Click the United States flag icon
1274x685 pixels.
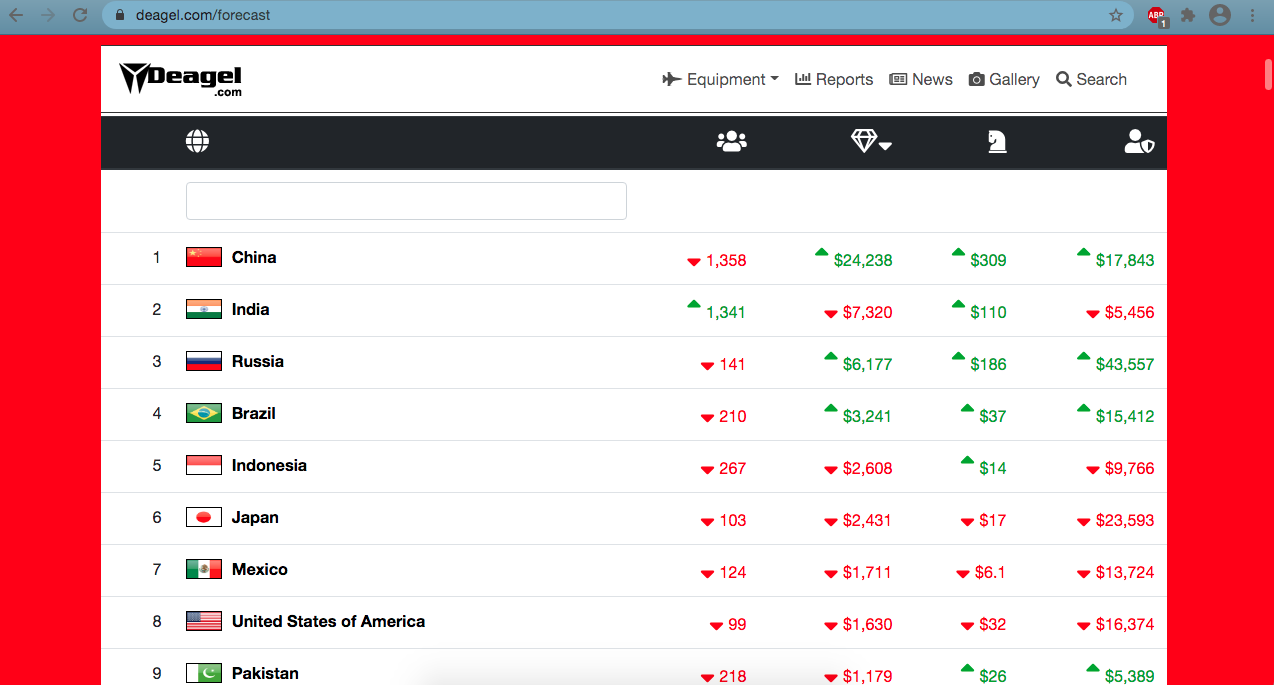(204, 621)
